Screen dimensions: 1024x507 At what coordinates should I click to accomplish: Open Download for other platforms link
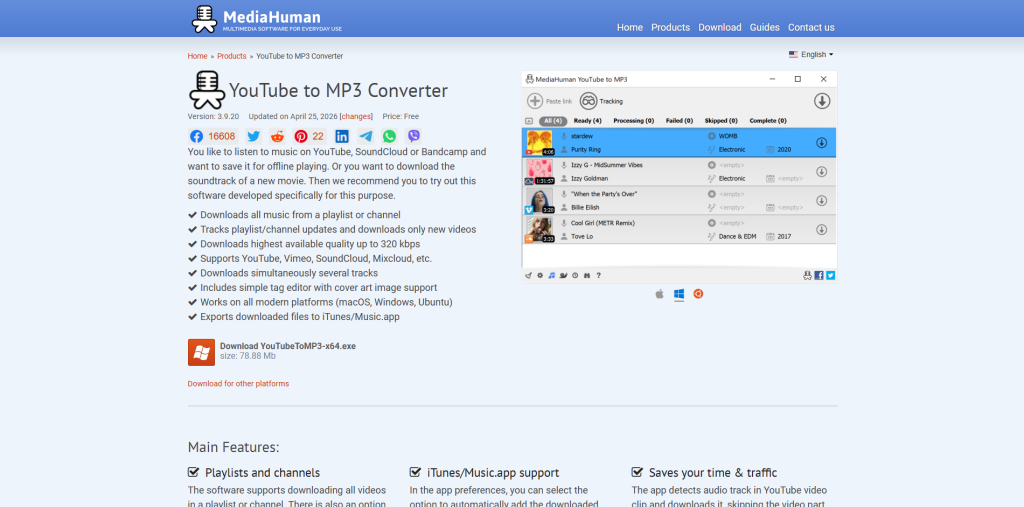click(238, 384)
